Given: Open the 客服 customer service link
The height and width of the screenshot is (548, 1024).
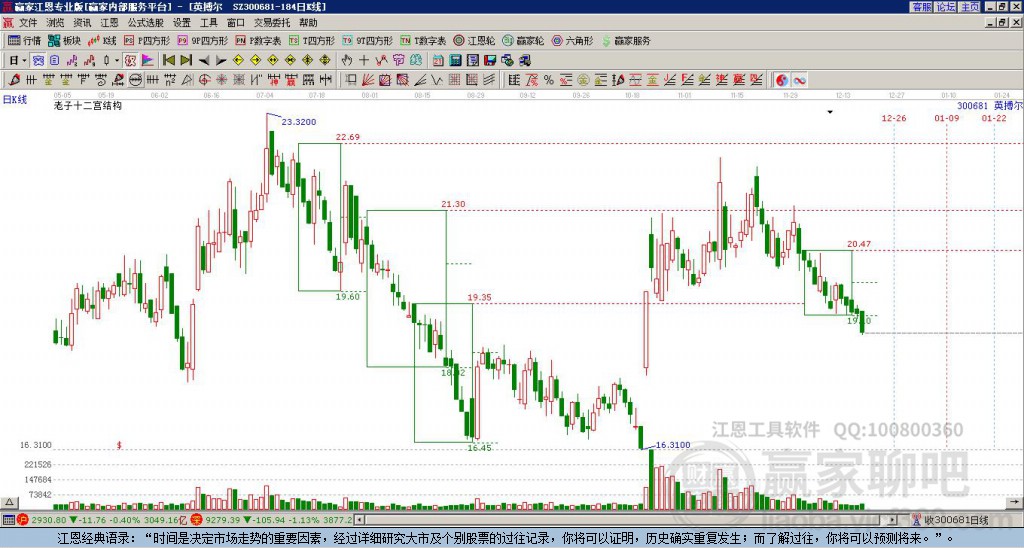Looking at the screenshot, I should tap(921, 7).
